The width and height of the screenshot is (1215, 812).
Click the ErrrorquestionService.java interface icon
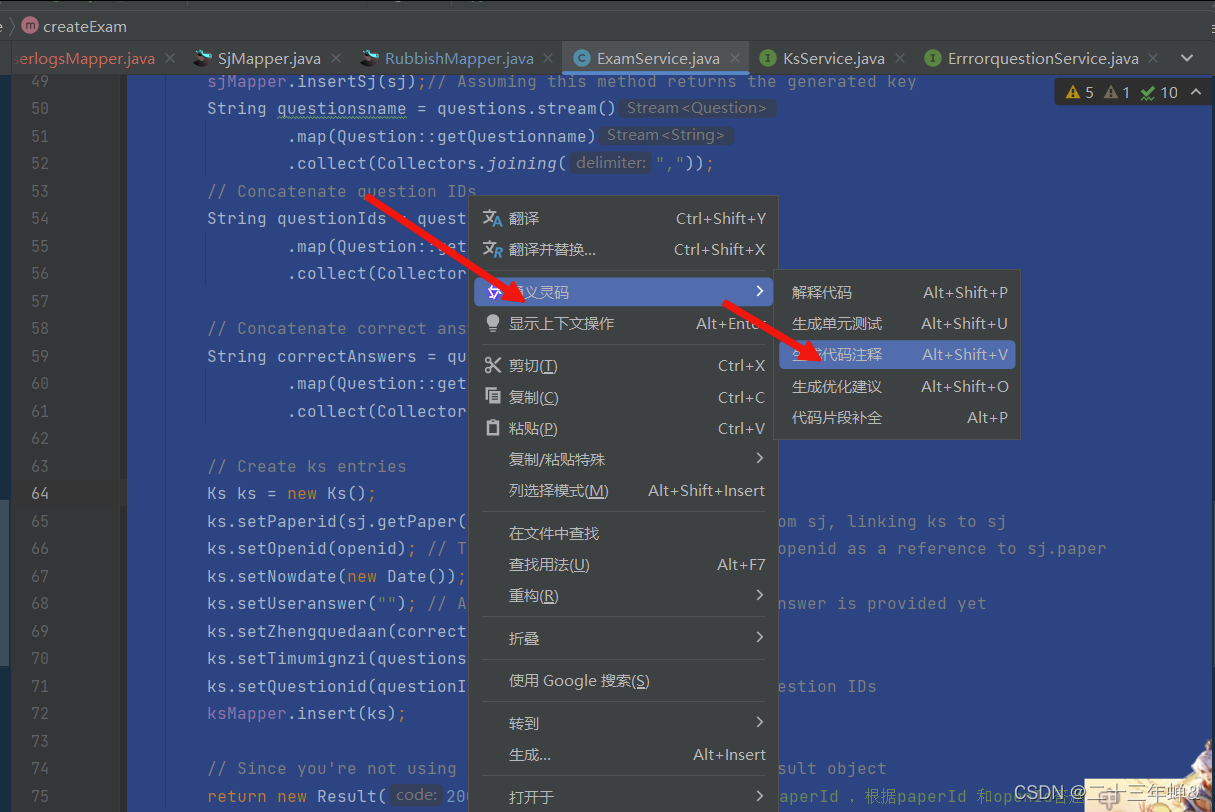click(x=932, y=58)
